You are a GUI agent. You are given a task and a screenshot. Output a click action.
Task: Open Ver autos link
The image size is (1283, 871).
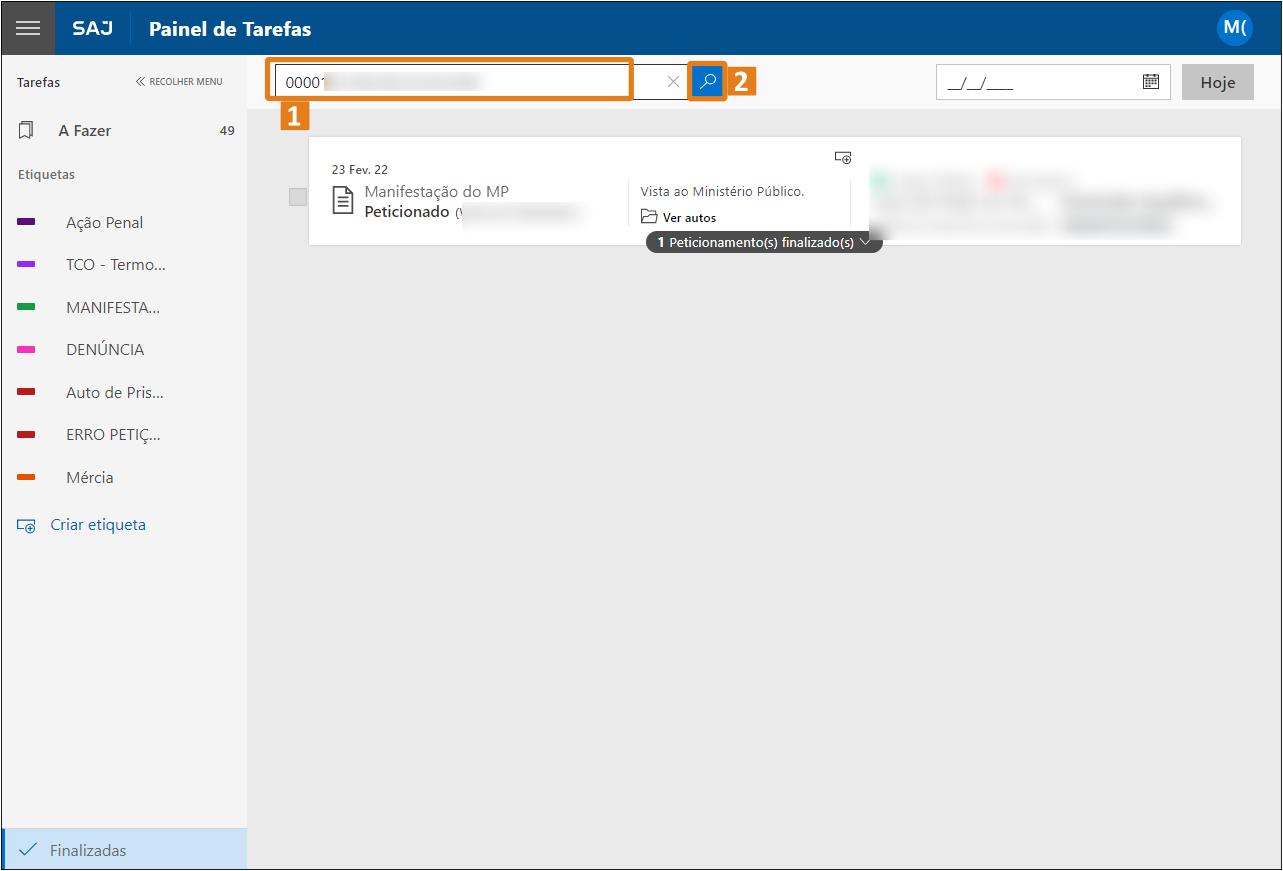point(688,217)
